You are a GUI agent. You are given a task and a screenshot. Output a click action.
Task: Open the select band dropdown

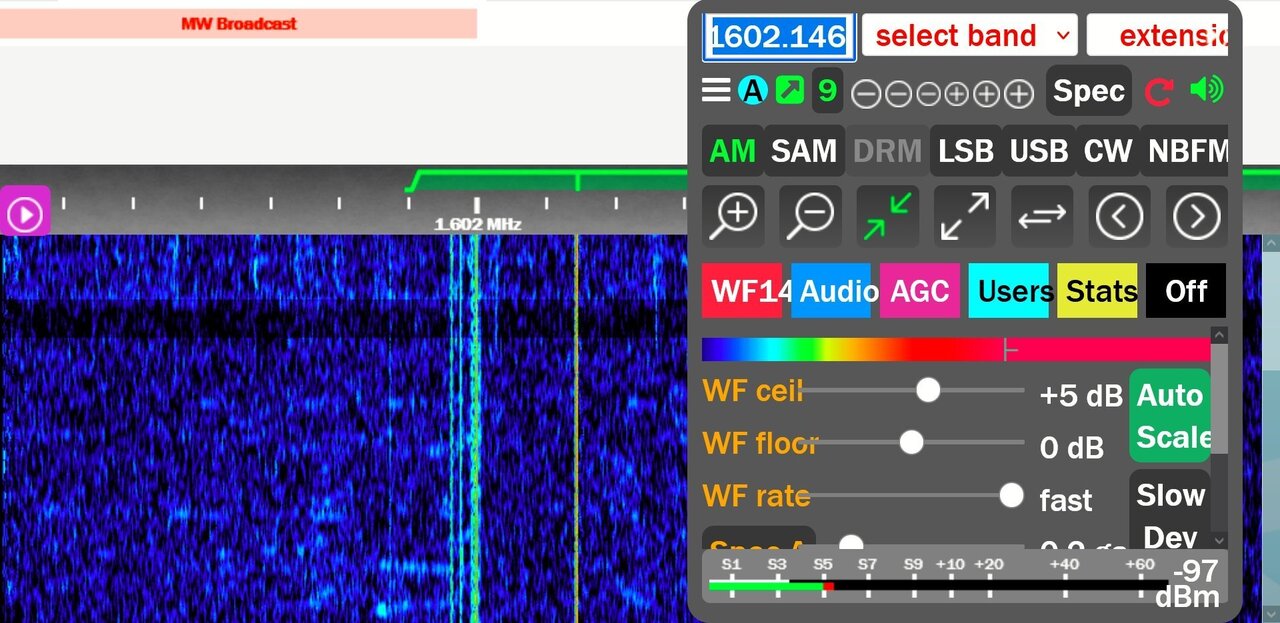[967, 35]
